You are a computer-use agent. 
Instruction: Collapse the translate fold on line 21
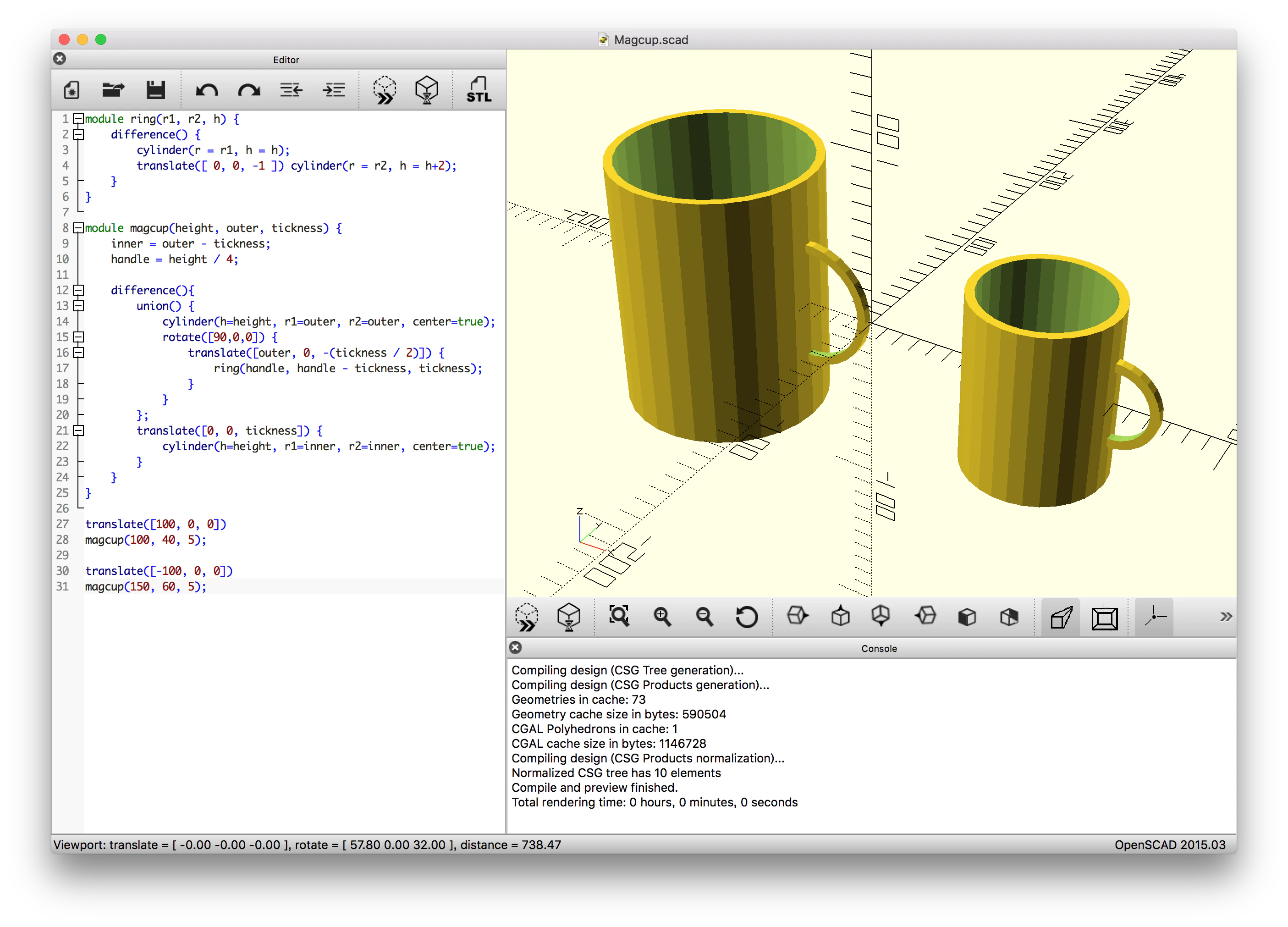point(79,430)
